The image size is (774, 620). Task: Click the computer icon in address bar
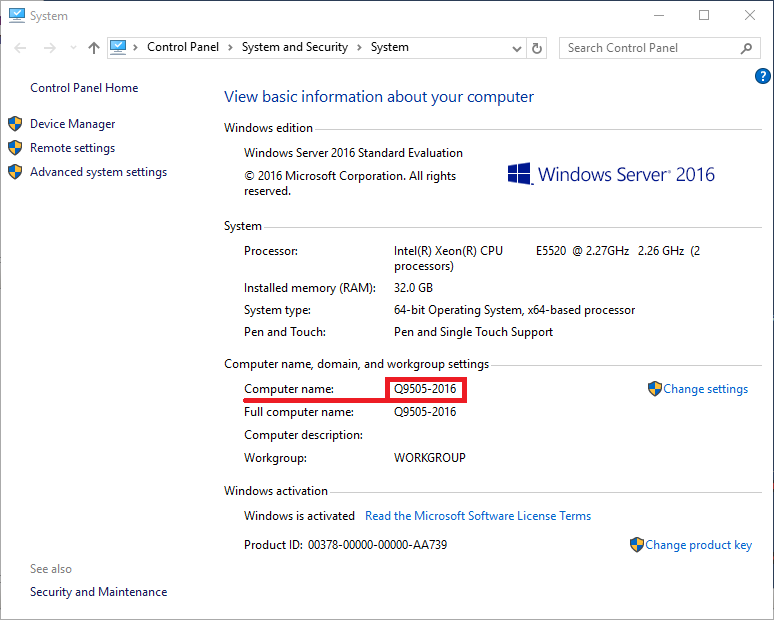[x=118, y=47]
